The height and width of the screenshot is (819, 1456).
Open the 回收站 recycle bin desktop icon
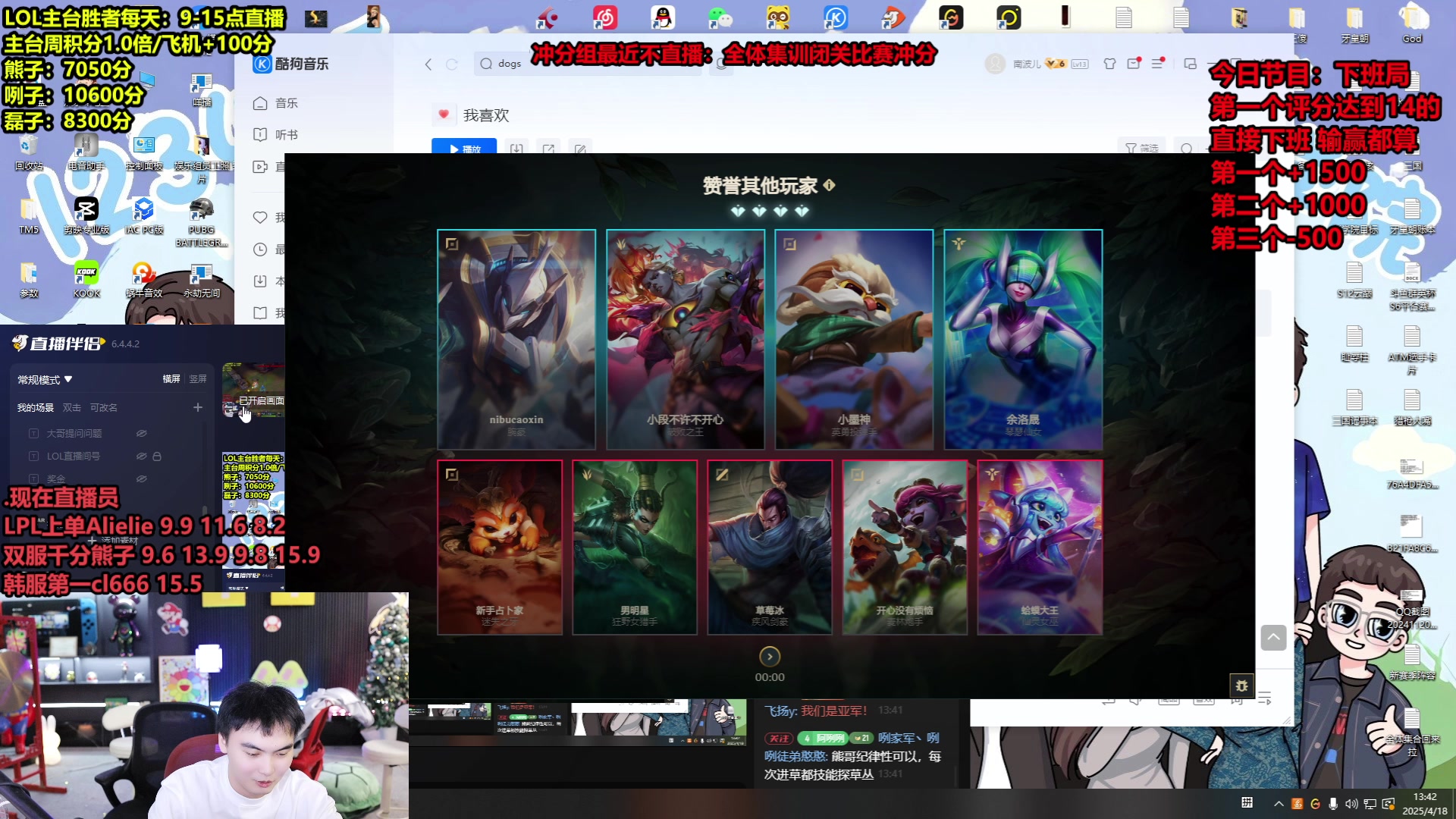(29, 152)
